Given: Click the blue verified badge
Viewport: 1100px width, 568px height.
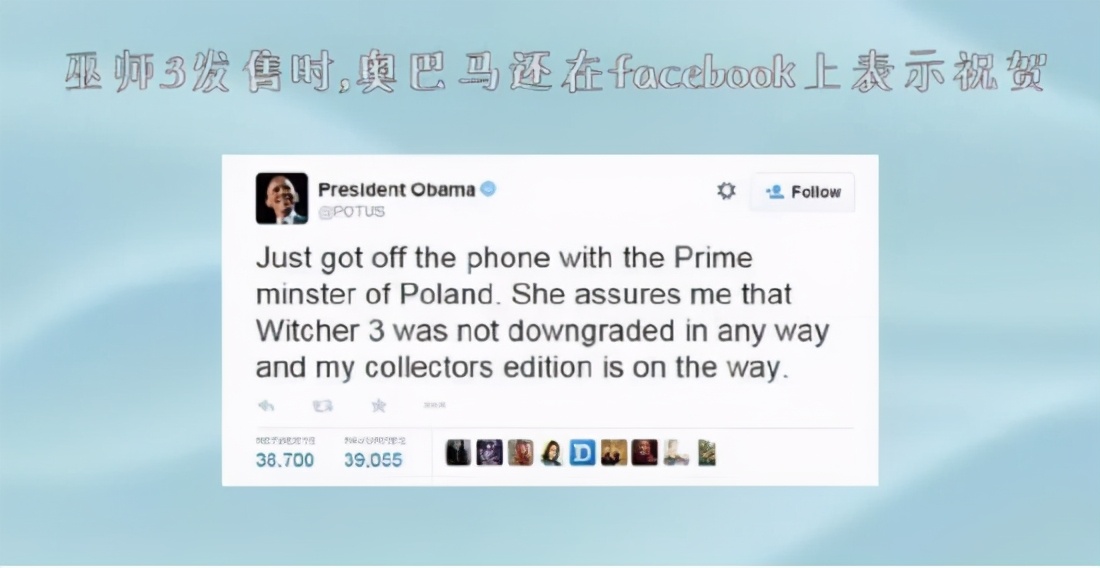Looking at the screenshot, I should click(x=488, y=189).
